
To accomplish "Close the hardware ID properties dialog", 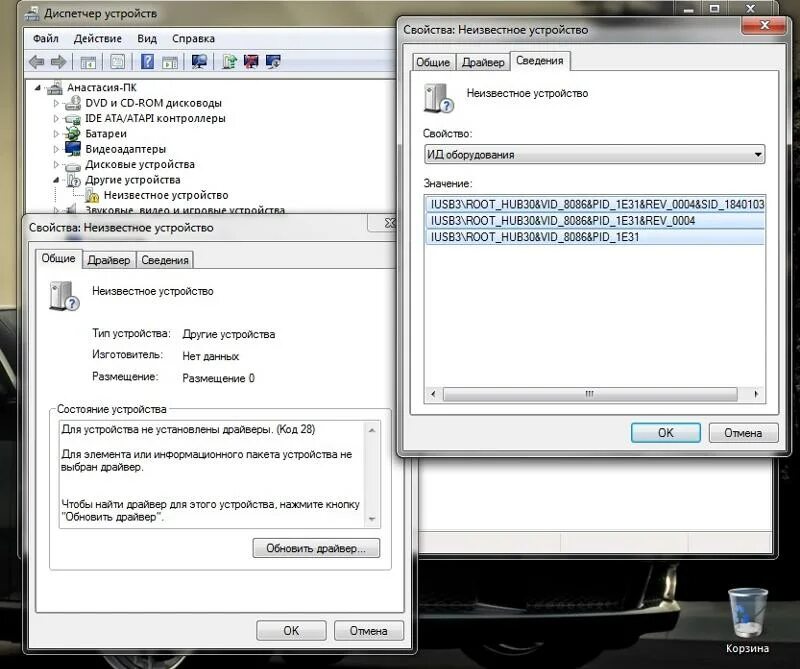I will (764, 24).
